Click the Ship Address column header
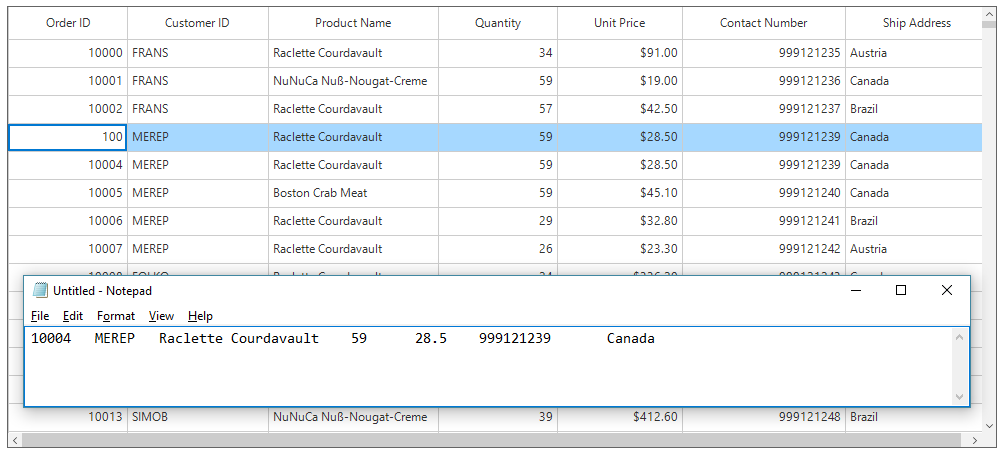Screen dimensions: 1001x449 [x=914, y=23]
